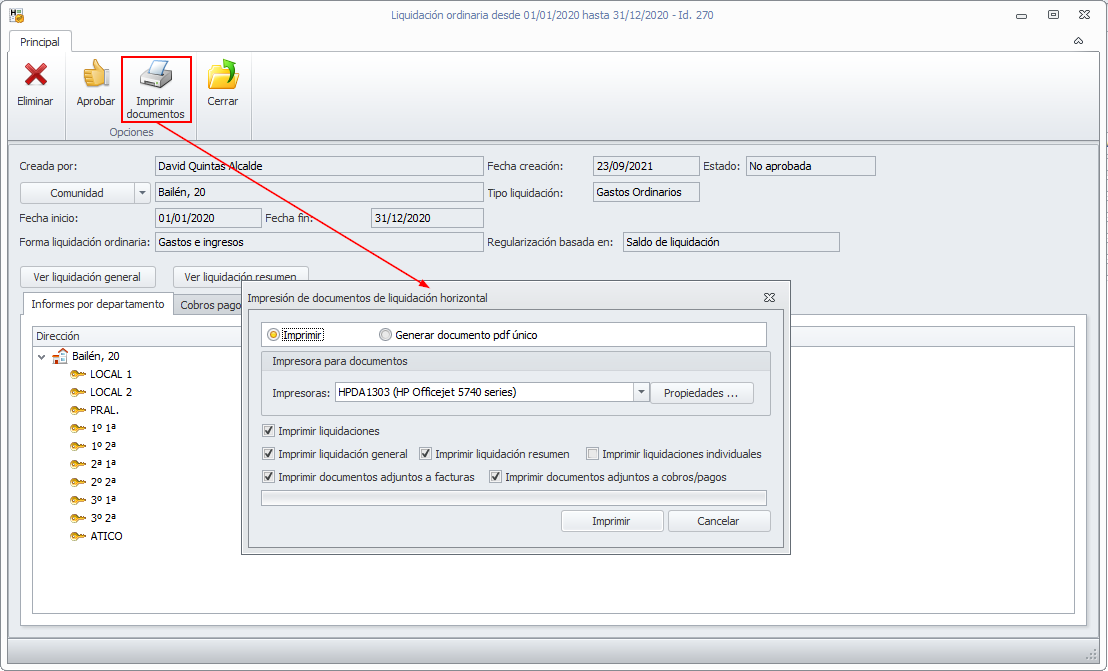Toggle Imprimir liquidaciones checkbox

(269, 431)
